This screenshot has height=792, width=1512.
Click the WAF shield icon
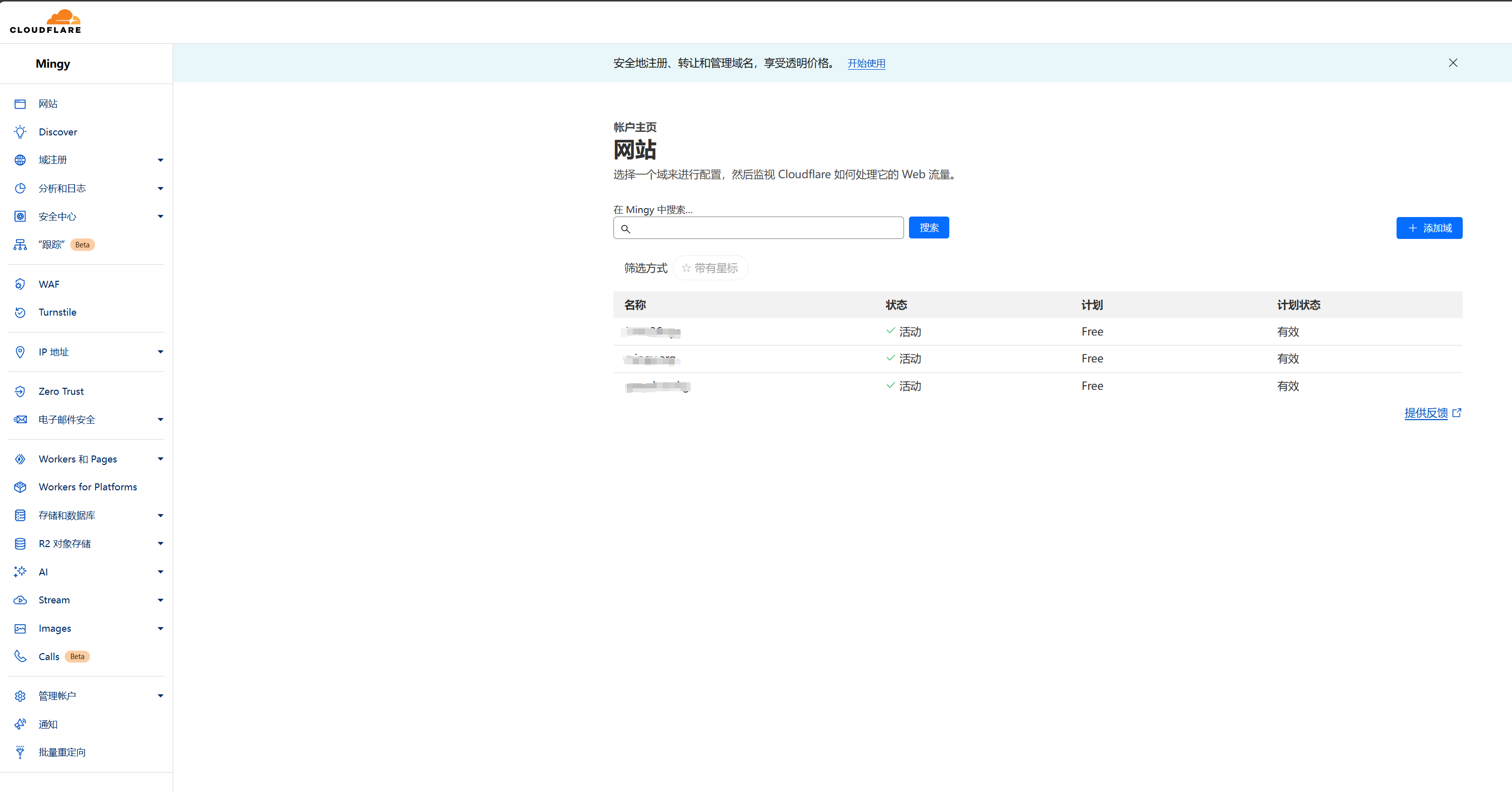[x=20, y=284]
